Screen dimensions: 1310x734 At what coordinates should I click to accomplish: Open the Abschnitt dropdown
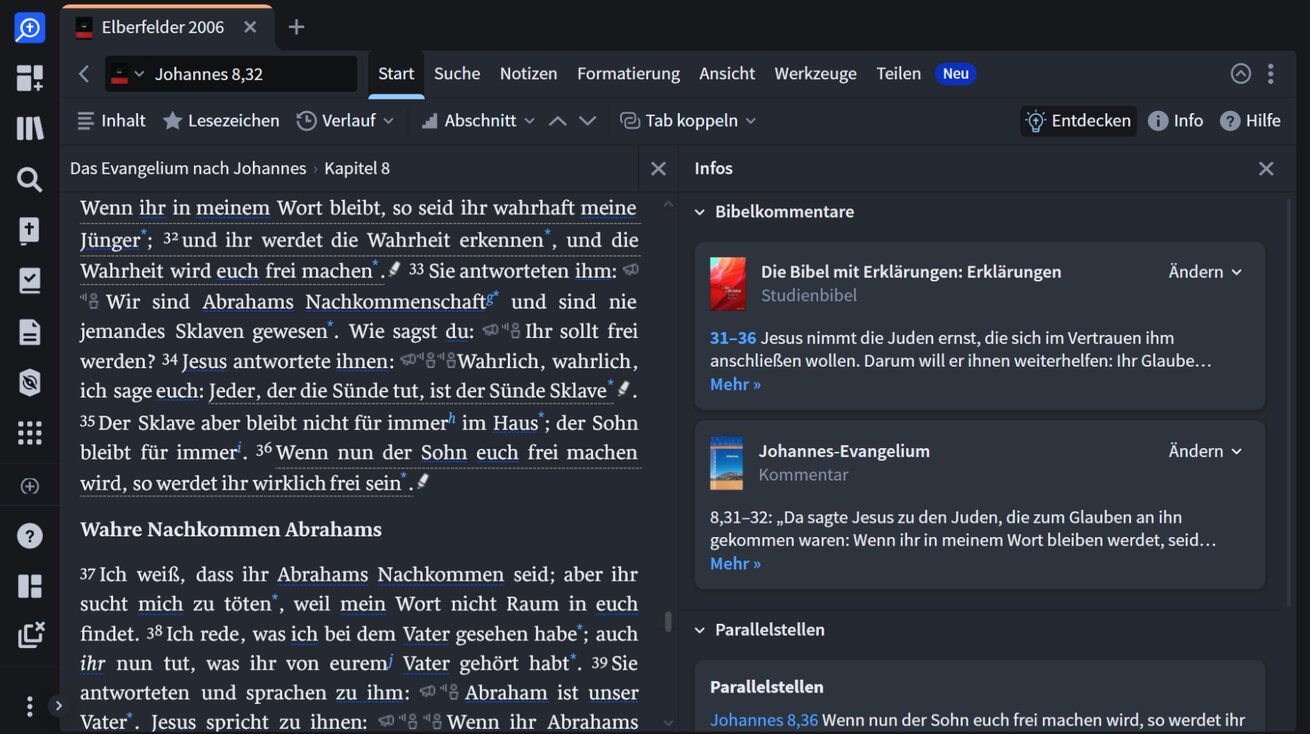tap(478, 120)
